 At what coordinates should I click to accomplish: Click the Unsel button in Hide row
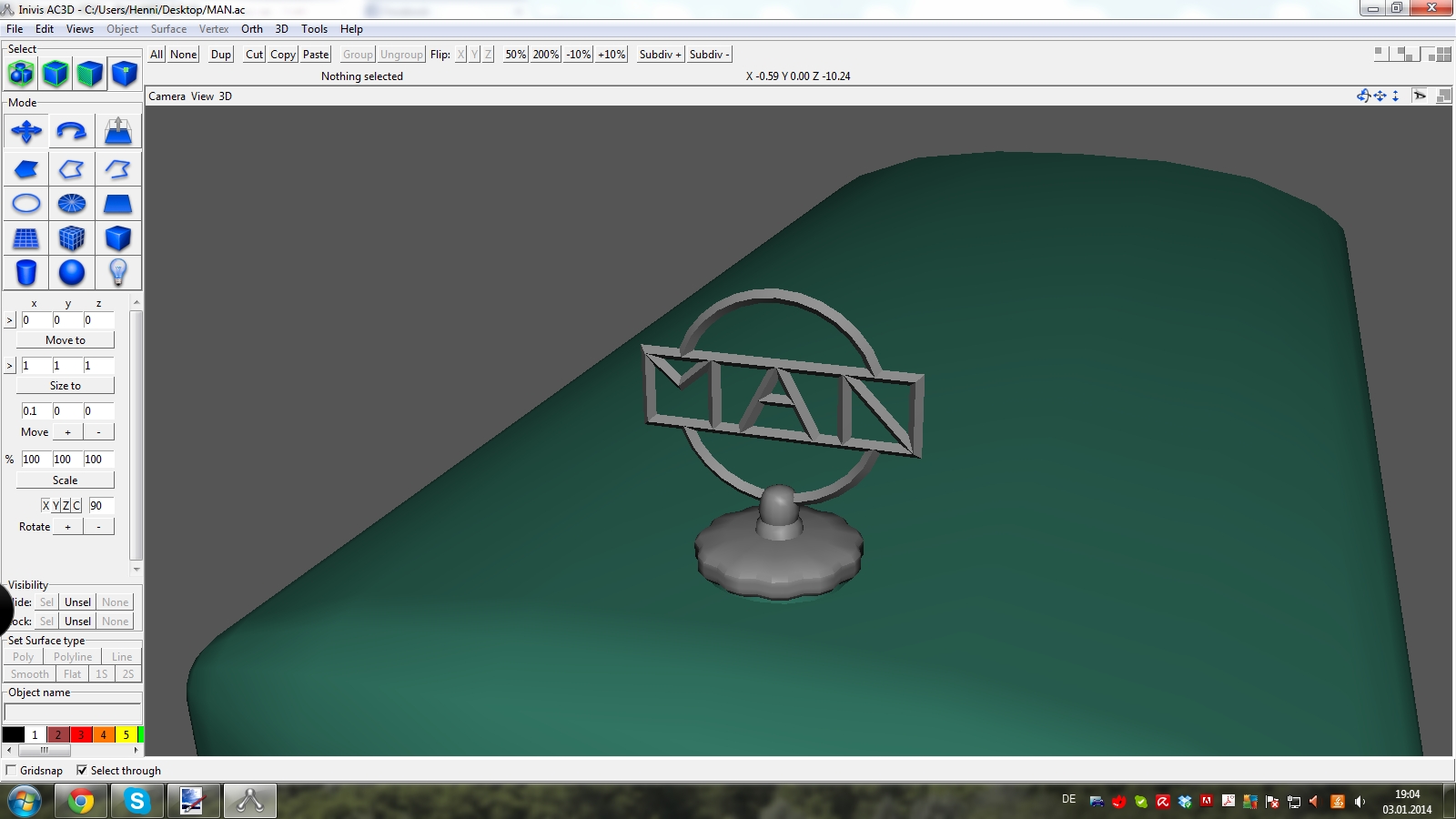77,602
